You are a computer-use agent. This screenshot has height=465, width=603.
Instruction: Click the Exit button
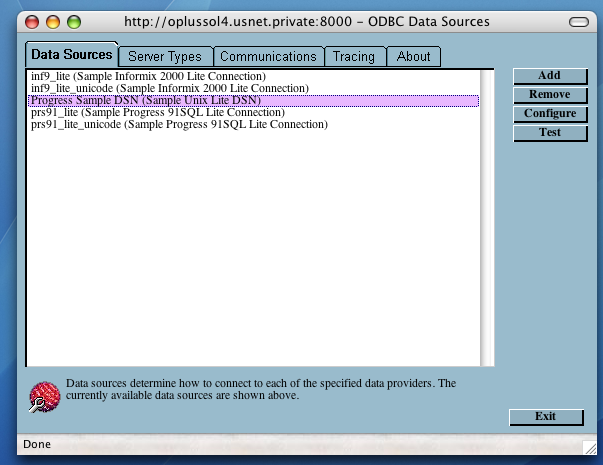tap(545, 417)
